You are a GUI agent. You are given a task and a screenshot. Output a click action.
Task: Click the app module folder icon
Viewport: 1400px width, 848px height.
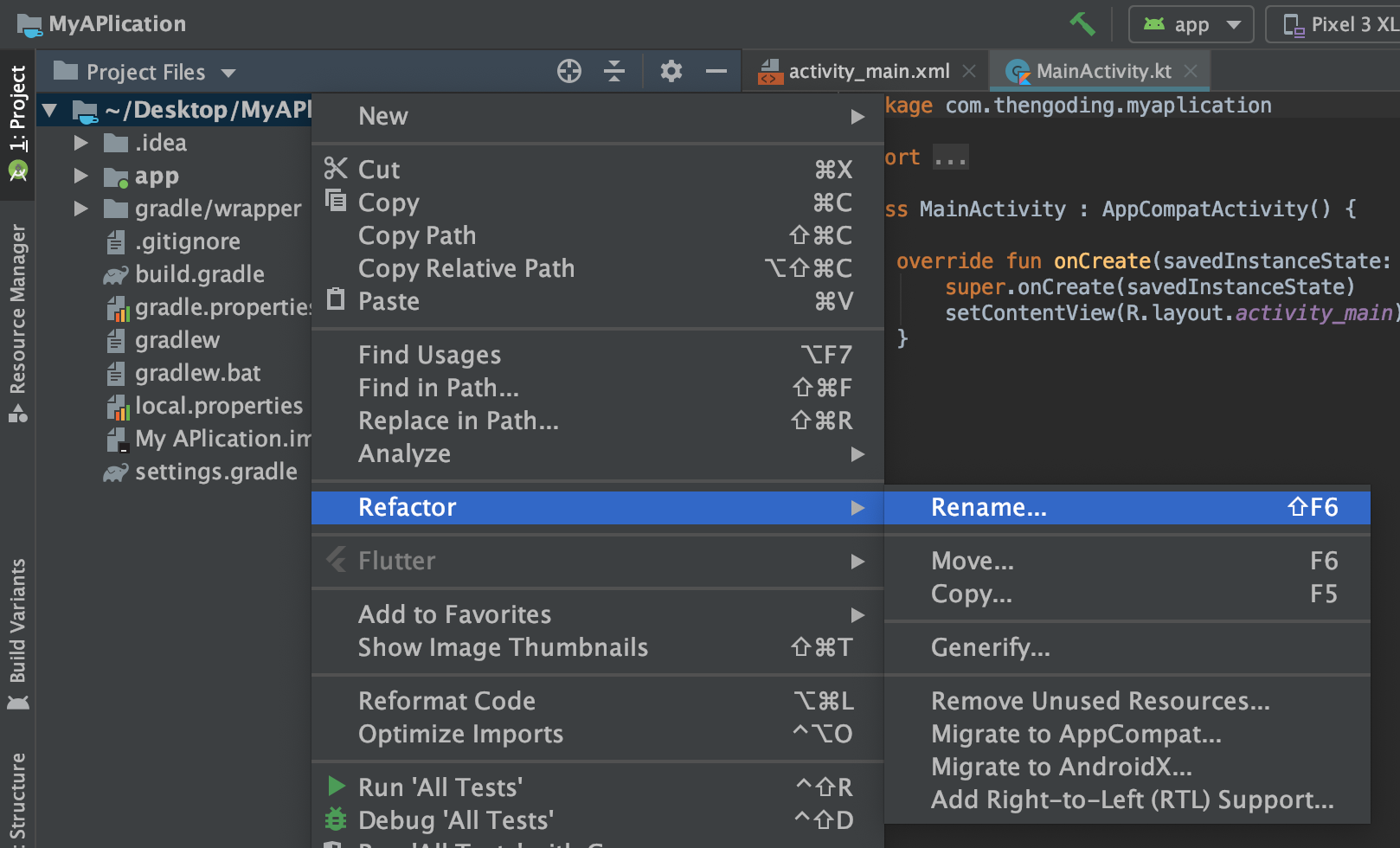(116, 177)
